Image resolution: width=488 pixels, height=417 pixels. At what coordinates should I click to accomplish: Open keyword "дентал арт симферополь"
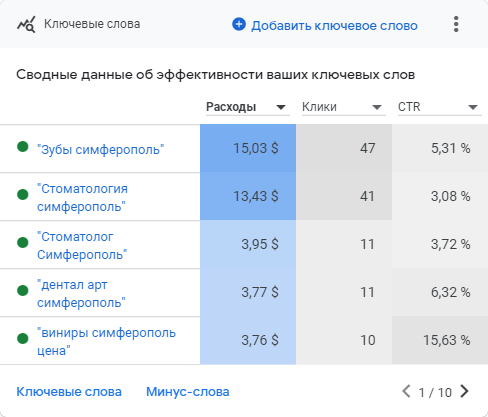81,294
